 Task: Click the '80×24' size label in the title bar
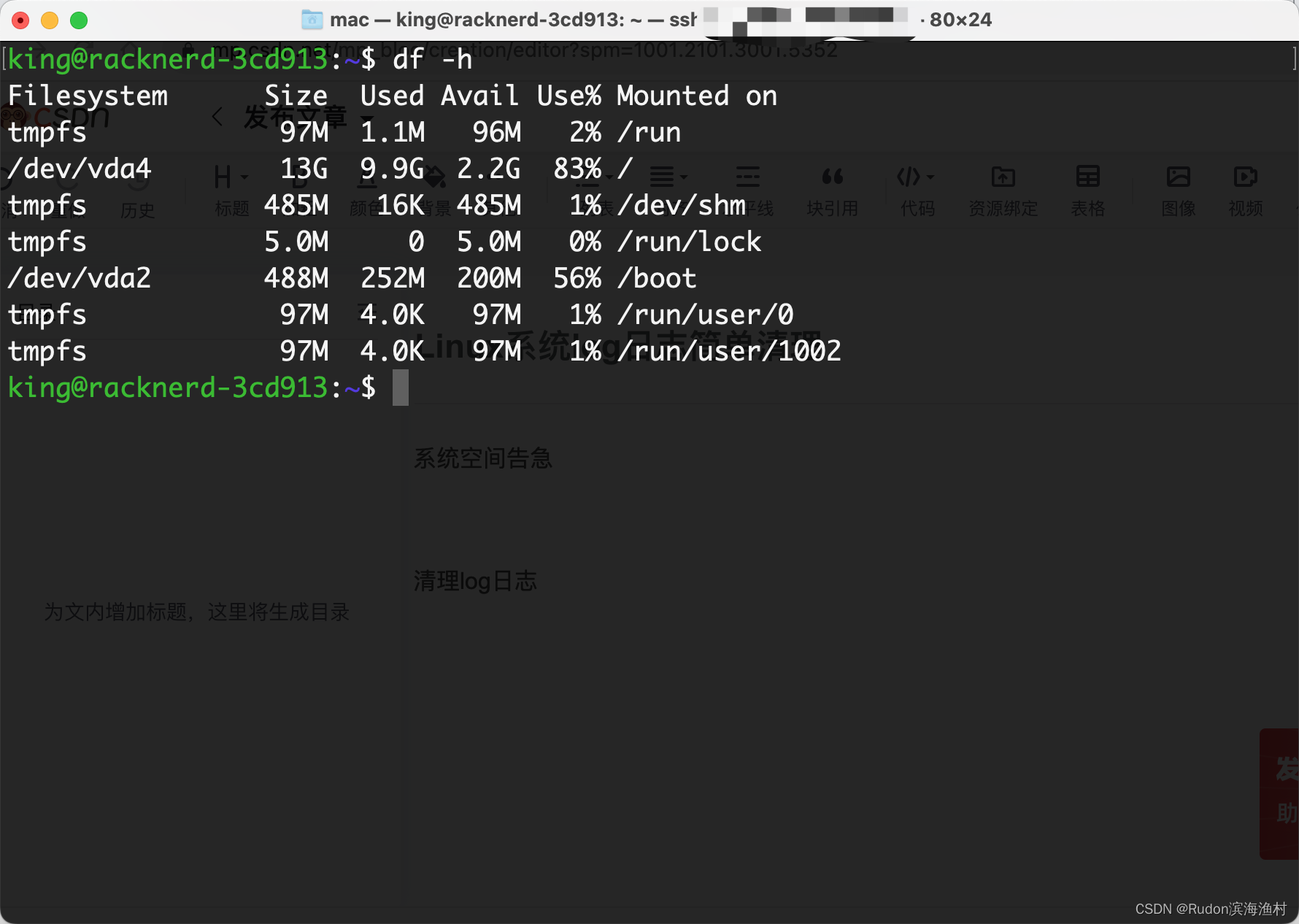[x=960, y=20]
